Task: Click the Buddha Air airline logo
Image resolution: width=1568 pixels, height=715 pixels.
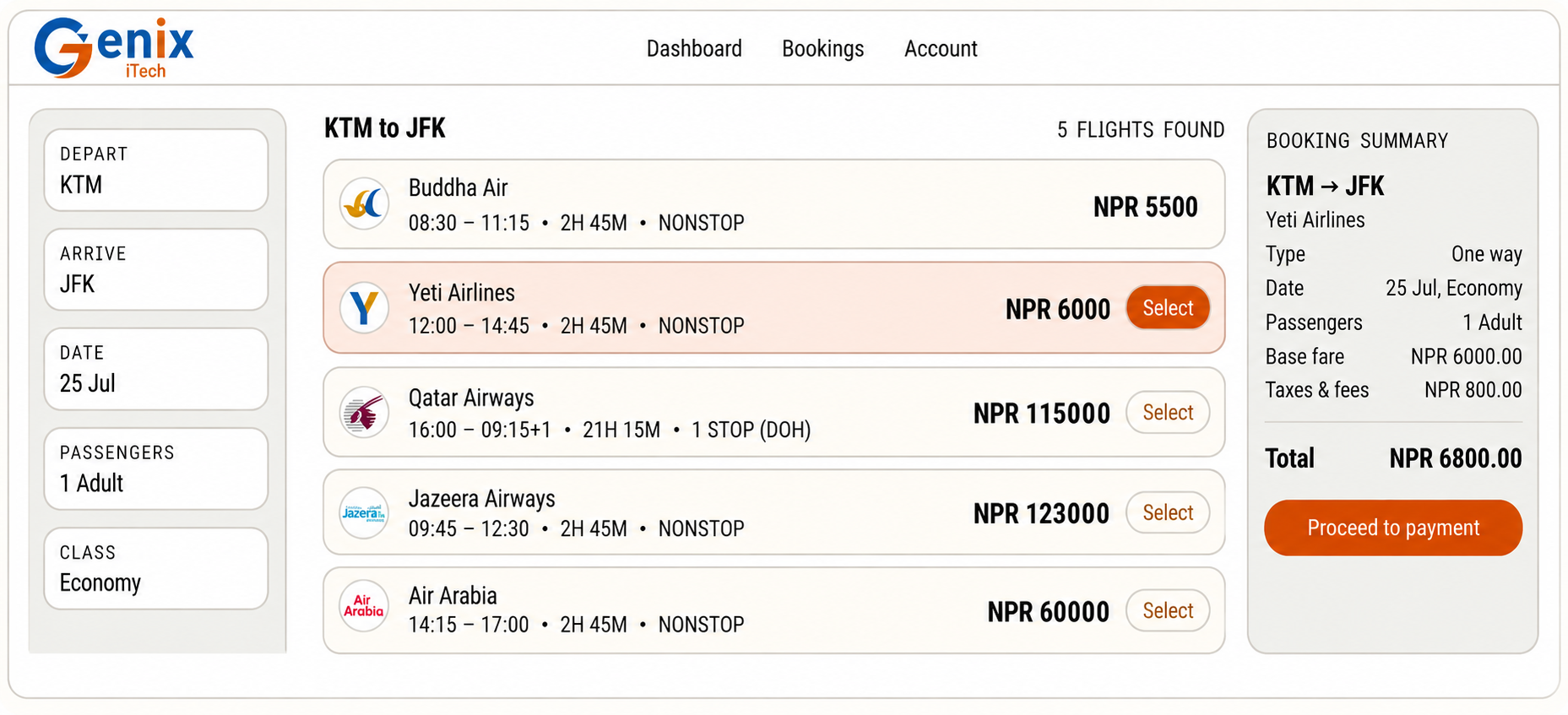Action: (x=364, y=203)
